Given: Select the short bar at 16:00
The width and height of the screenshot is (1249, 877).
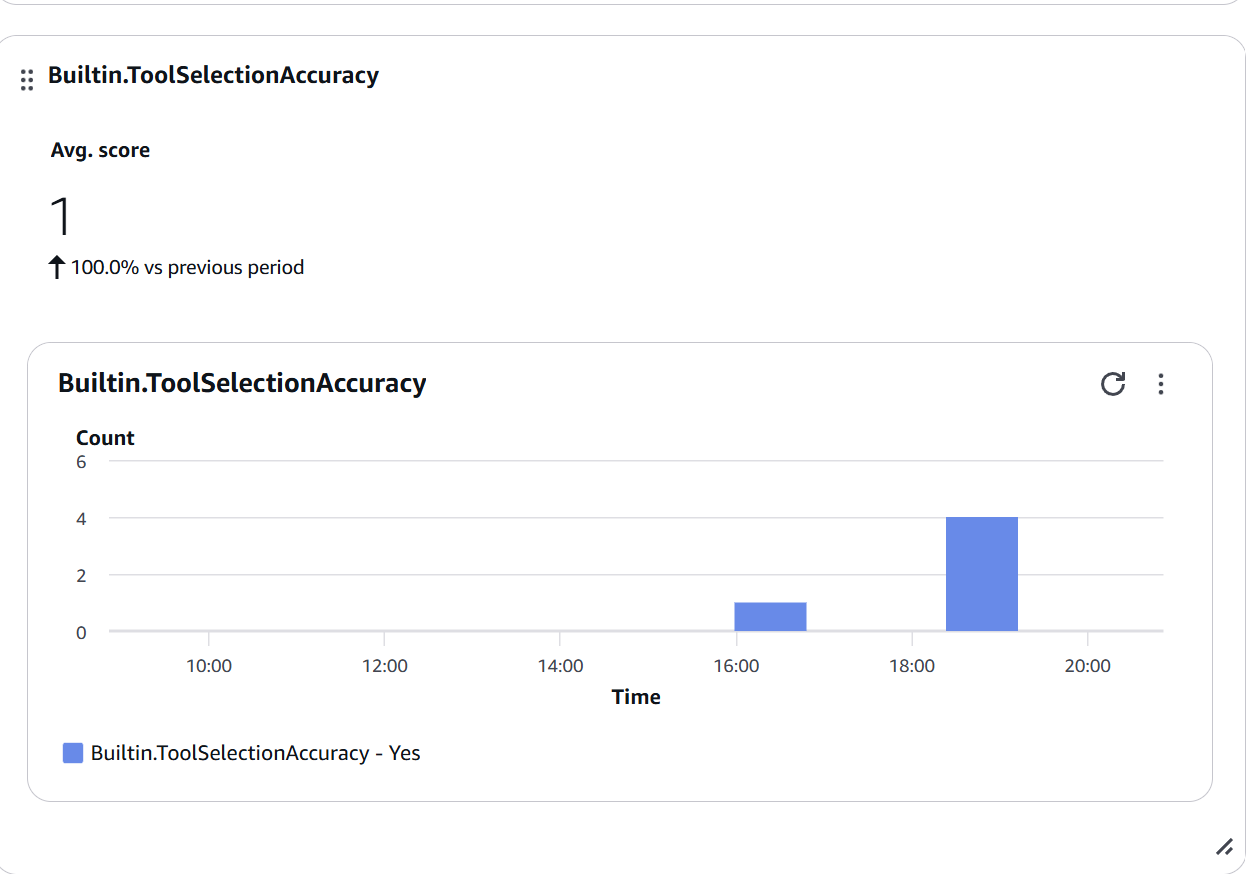Looking at the screenshot, I should [770, 616].
